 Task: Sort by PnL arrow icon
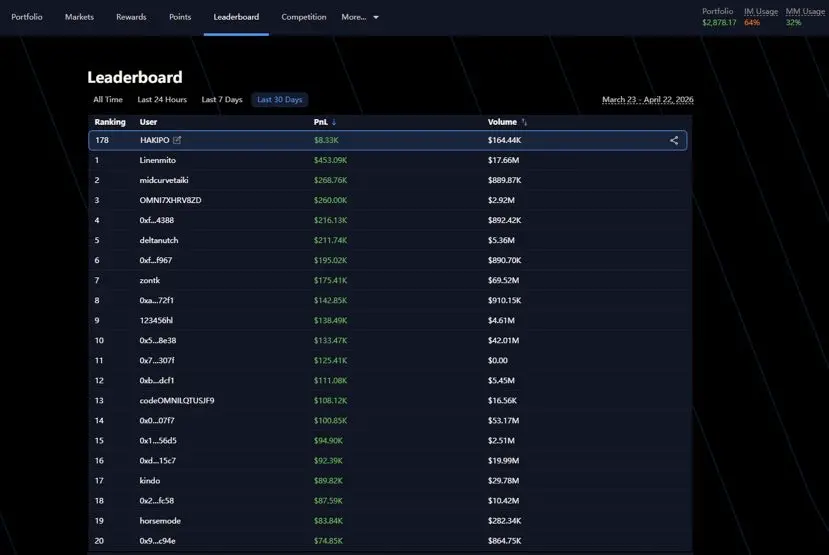coord(334,122)
